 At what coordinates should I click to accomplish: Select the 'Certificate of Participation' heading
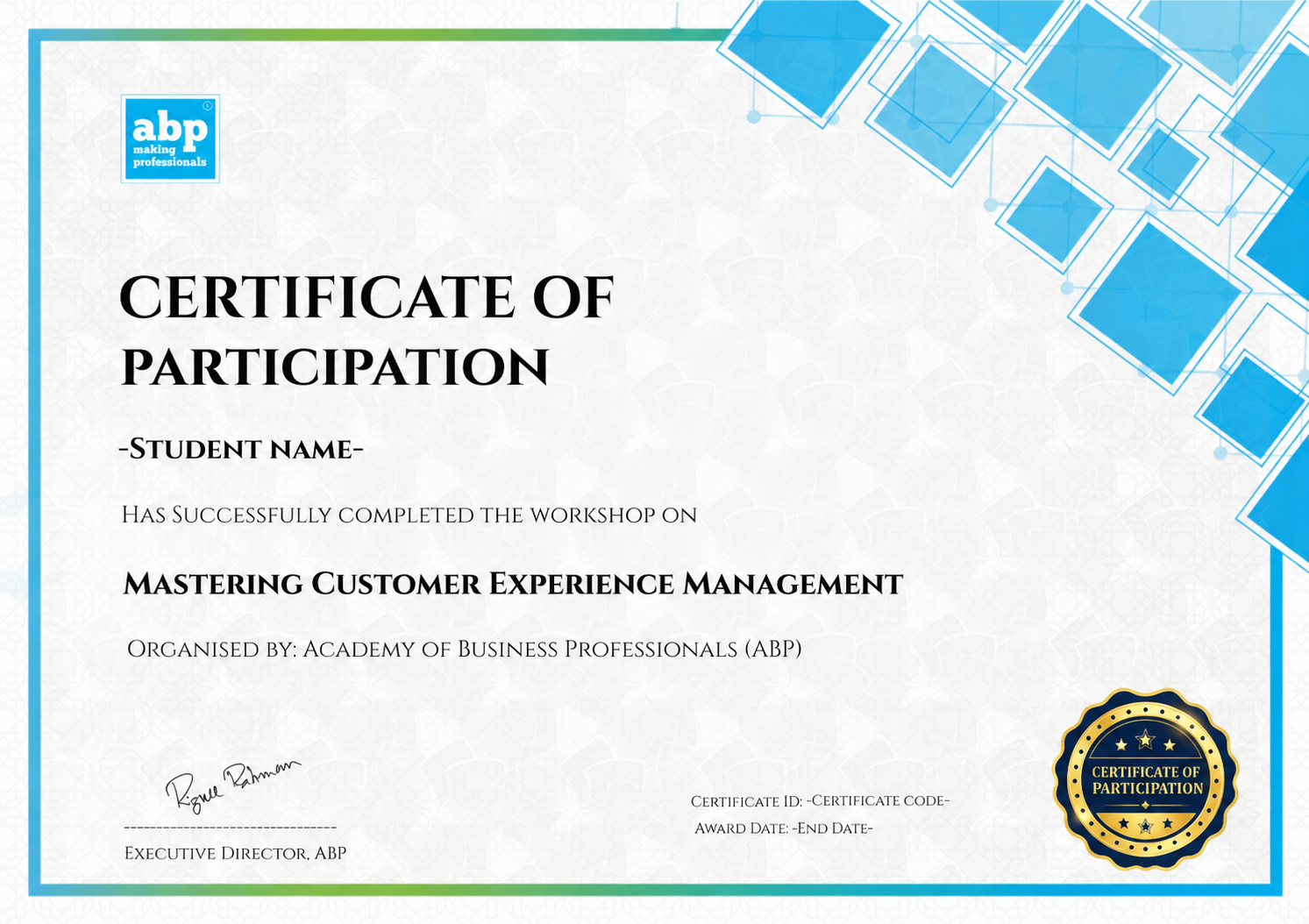click(366, 331)
